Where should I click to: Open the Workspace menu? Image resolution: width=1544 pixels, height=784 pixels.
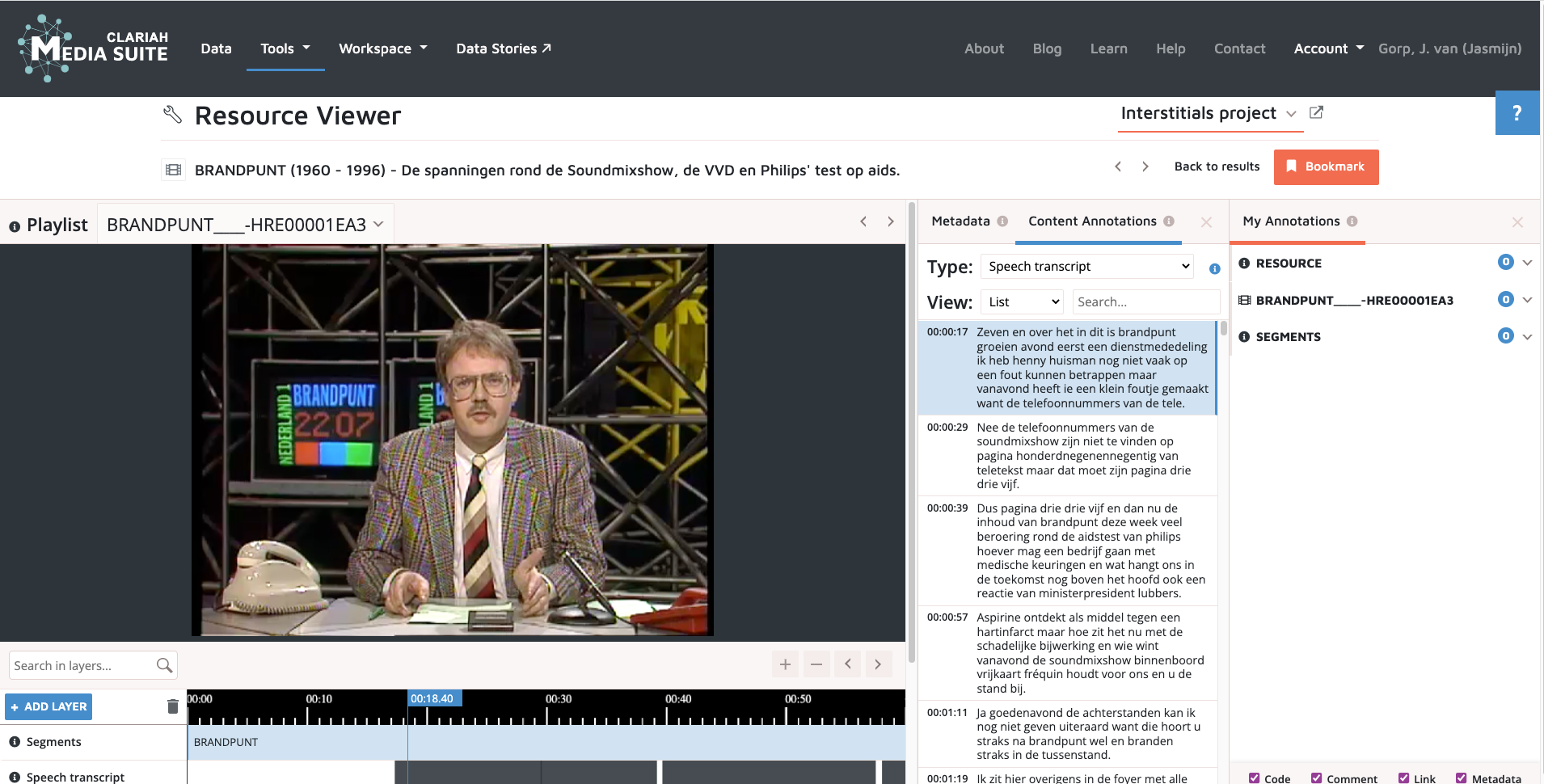click(x=382, y=48)
